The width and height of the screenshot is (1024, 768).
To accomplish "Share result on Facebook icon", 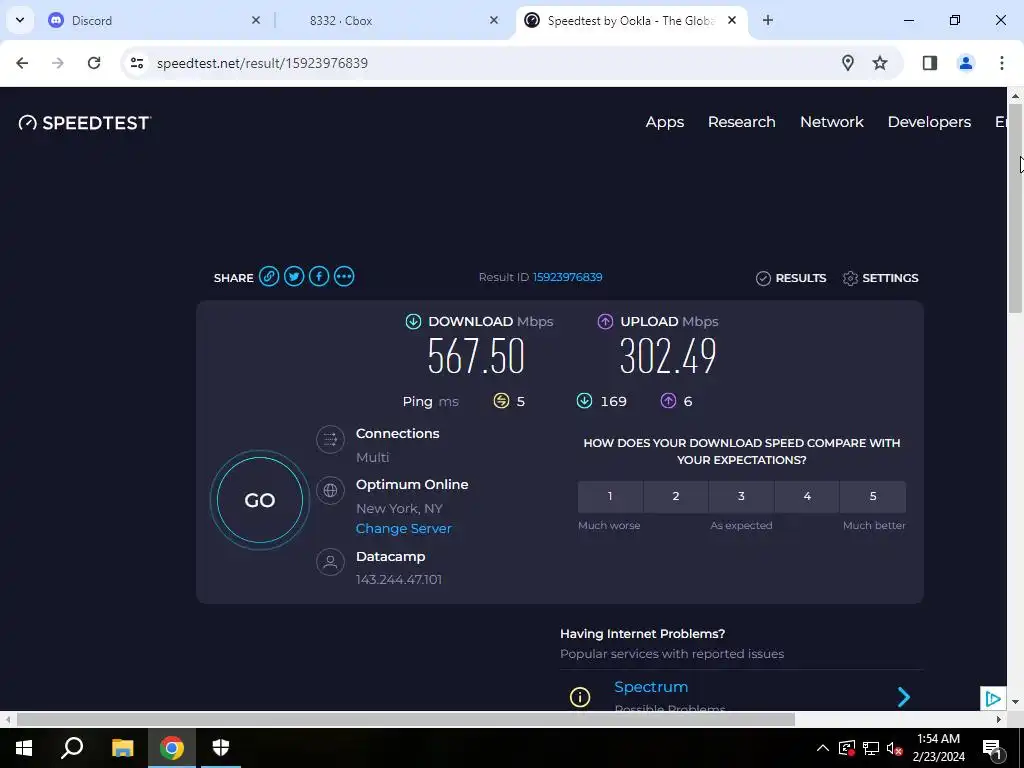I will click(319, 277).
